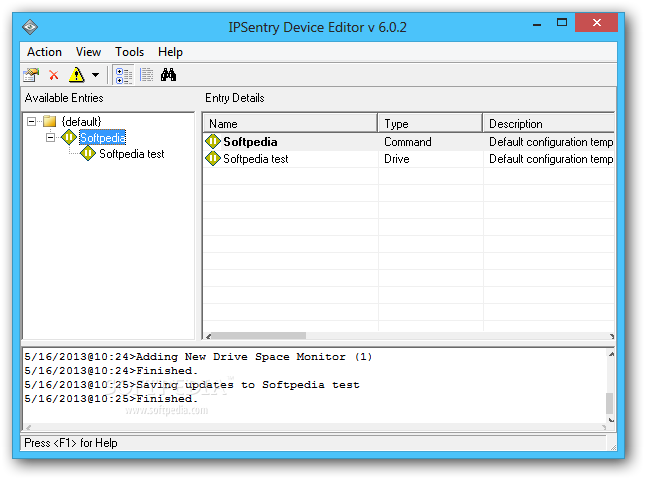The height and width of the screenshot is (479, 645).
Task: Click the Softpedia test diamond icon in tree
Action: pos(88,153)
